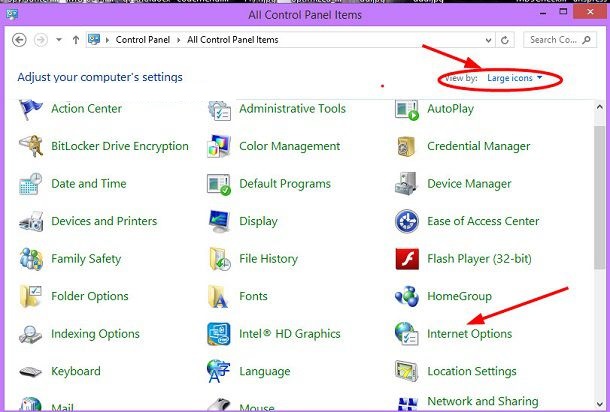Screen dimensions: 610x412
Task: Open the Color Management icon
Action: [x=219, y=146]
